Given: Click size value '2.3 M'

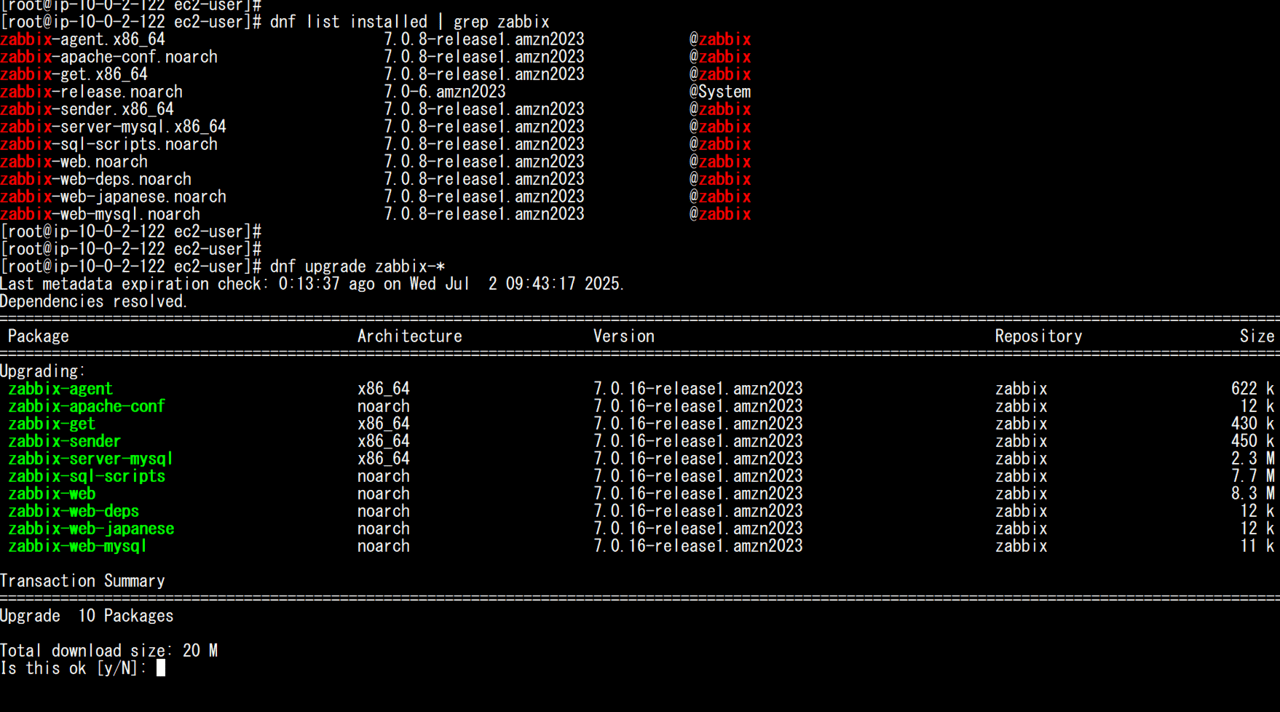Looking at the screenshot, I should pyautogui.click(x=1253, y=458).
